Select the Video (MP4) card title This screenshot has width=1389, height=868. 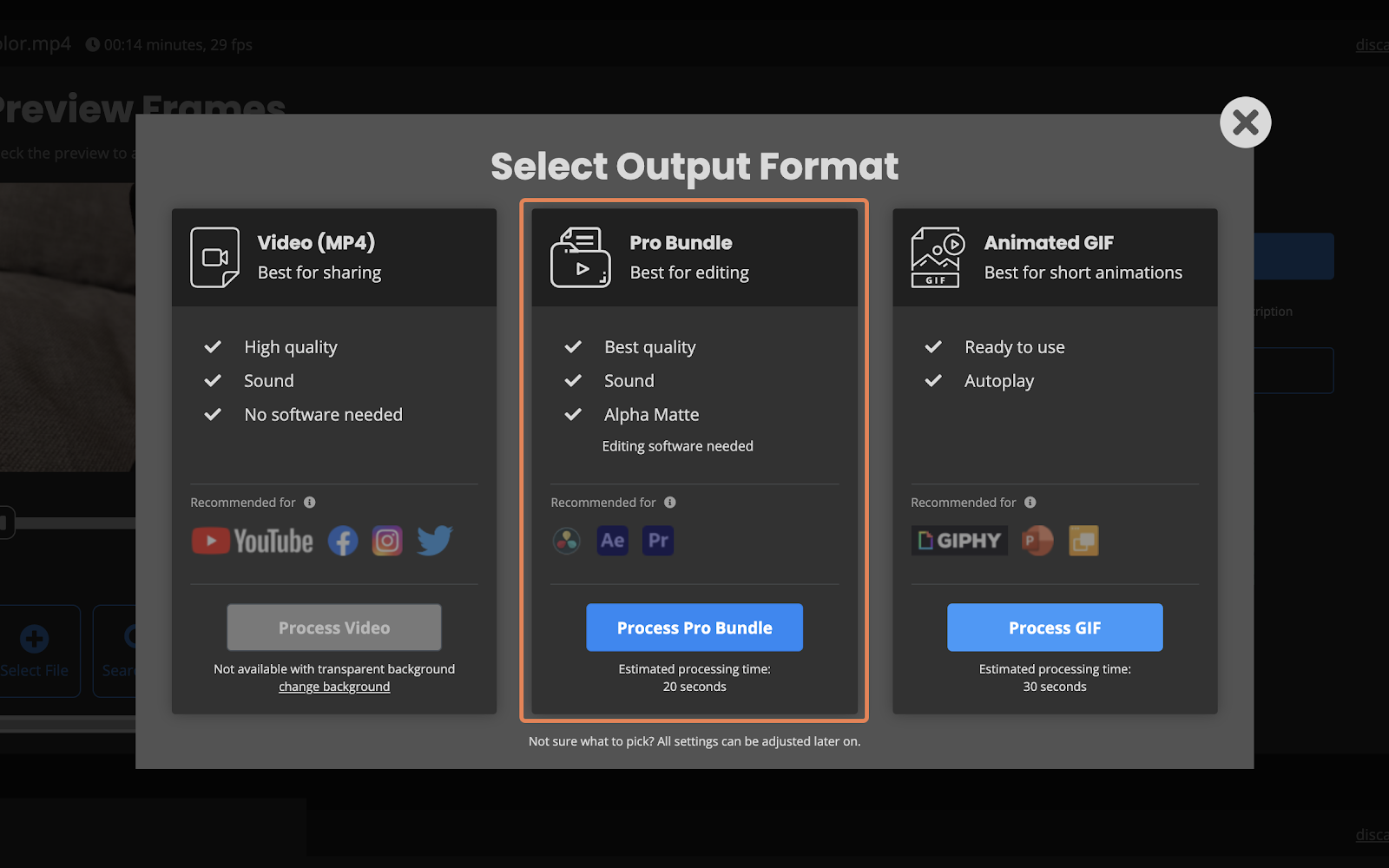(316, 243)
